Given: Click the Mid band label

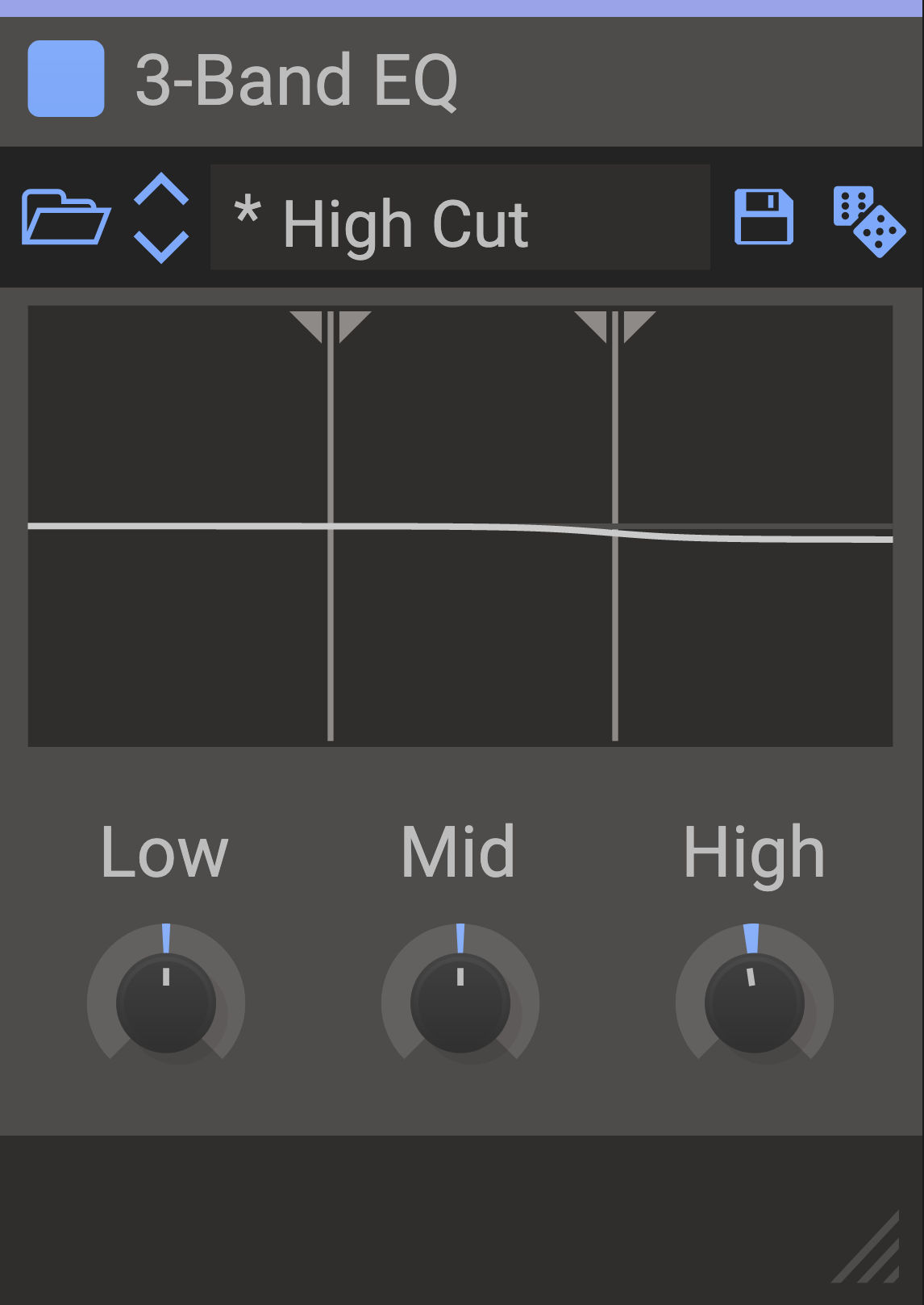Looking at the screenshot, I should coord(458,853).
